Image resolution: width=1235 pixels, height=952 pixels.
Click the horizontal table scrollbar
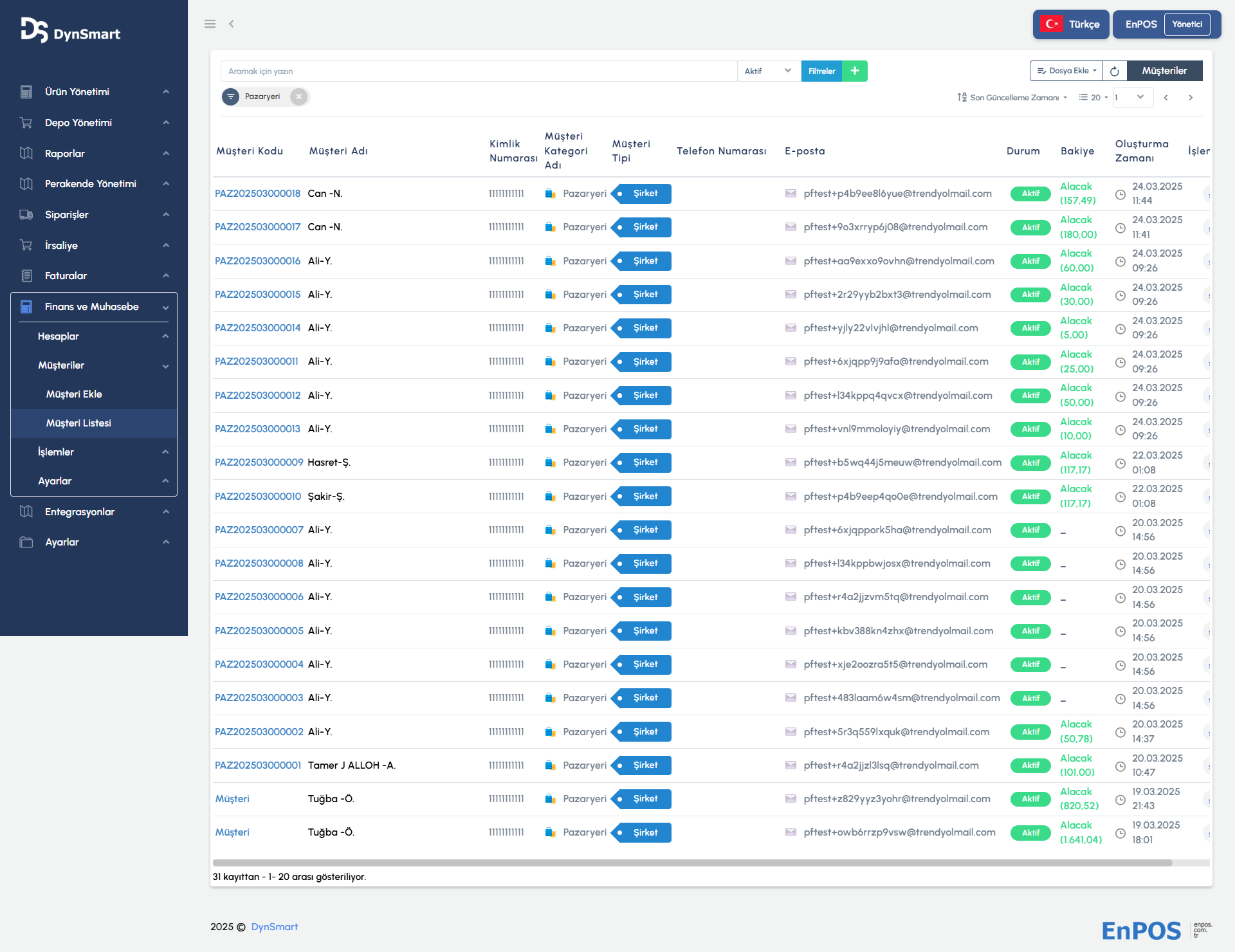coord(691,863)
